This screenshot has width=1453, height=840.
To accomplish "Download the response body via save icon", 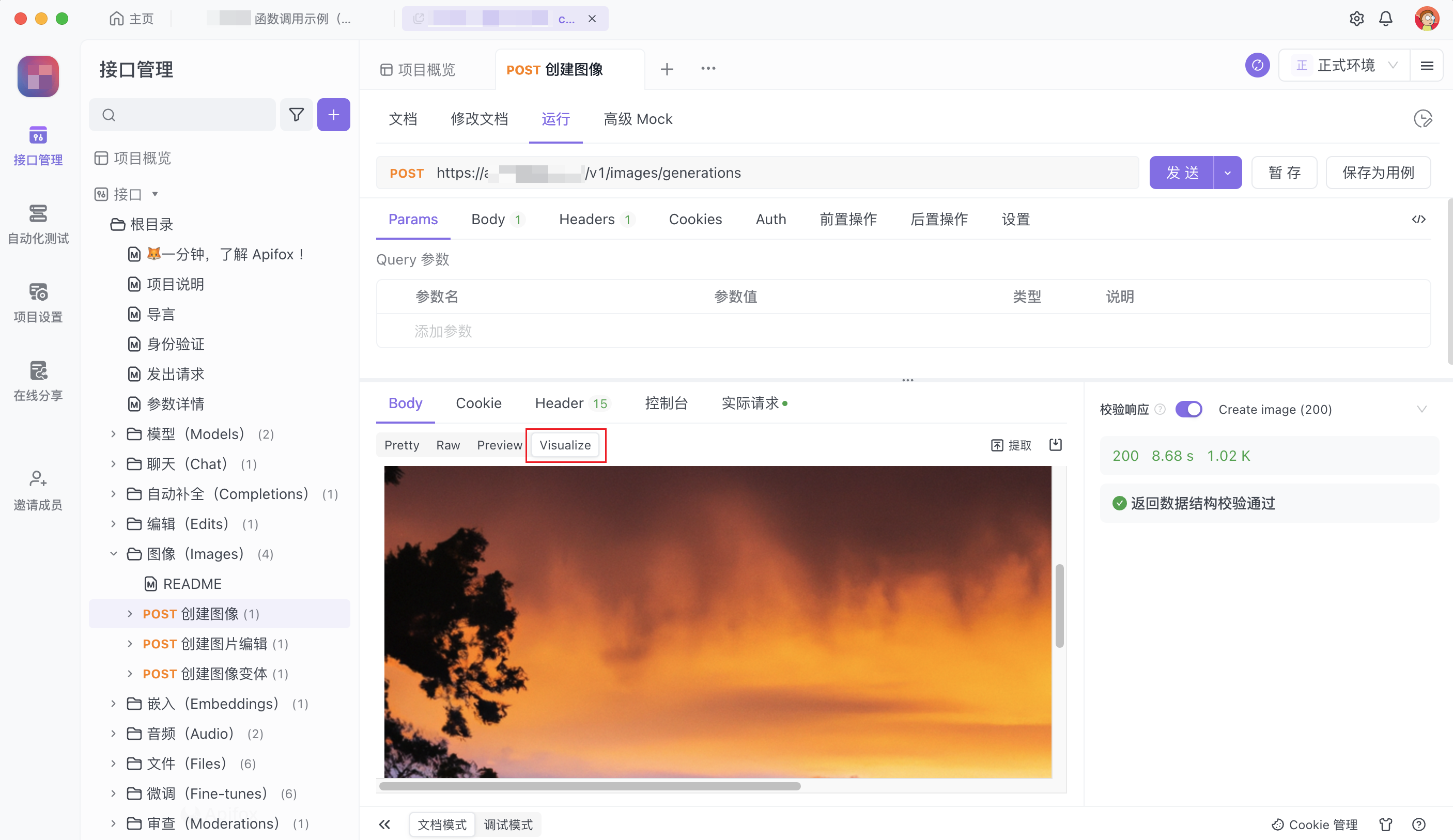I will [1056, 444].
